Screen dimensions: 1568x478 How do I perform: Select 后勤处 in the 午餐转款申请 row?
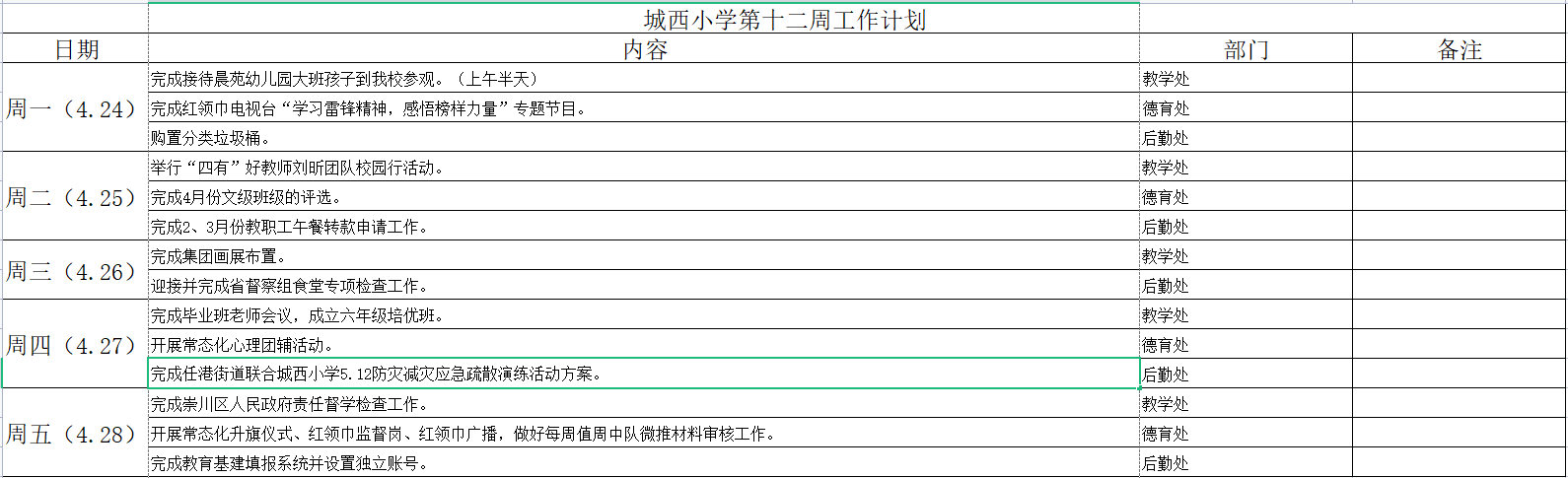1246,226
